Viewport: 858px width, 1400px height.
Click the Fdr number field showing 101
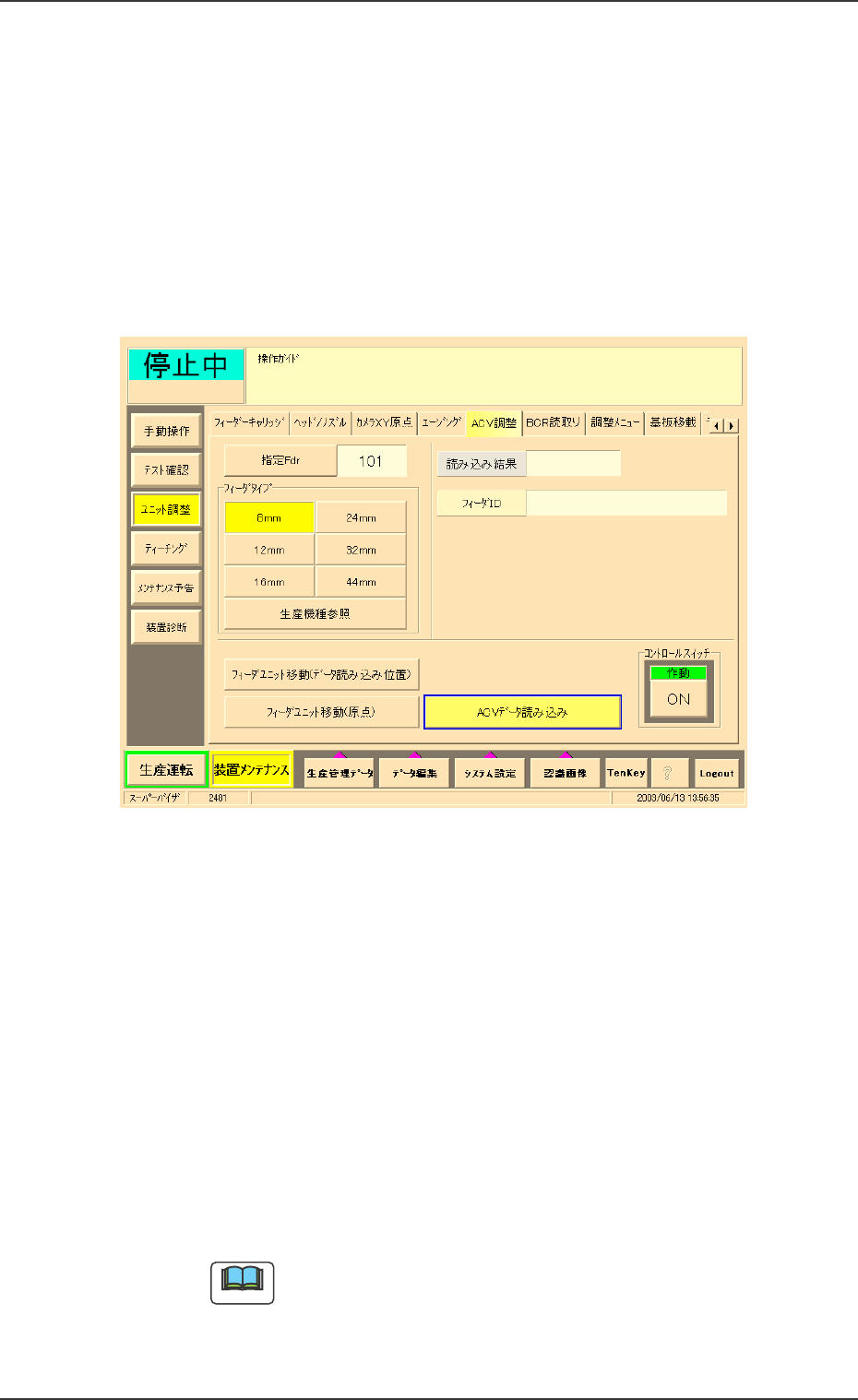(371, 461)
